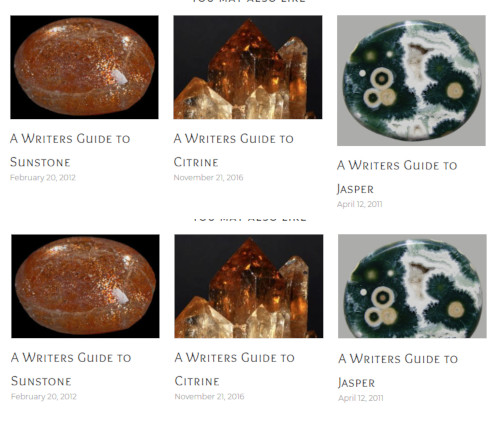Click the cropped 'You May Also Like' heading above the upper row
Image resolution: width=500 pixels, height=433 pixels.
coord(249,1)
